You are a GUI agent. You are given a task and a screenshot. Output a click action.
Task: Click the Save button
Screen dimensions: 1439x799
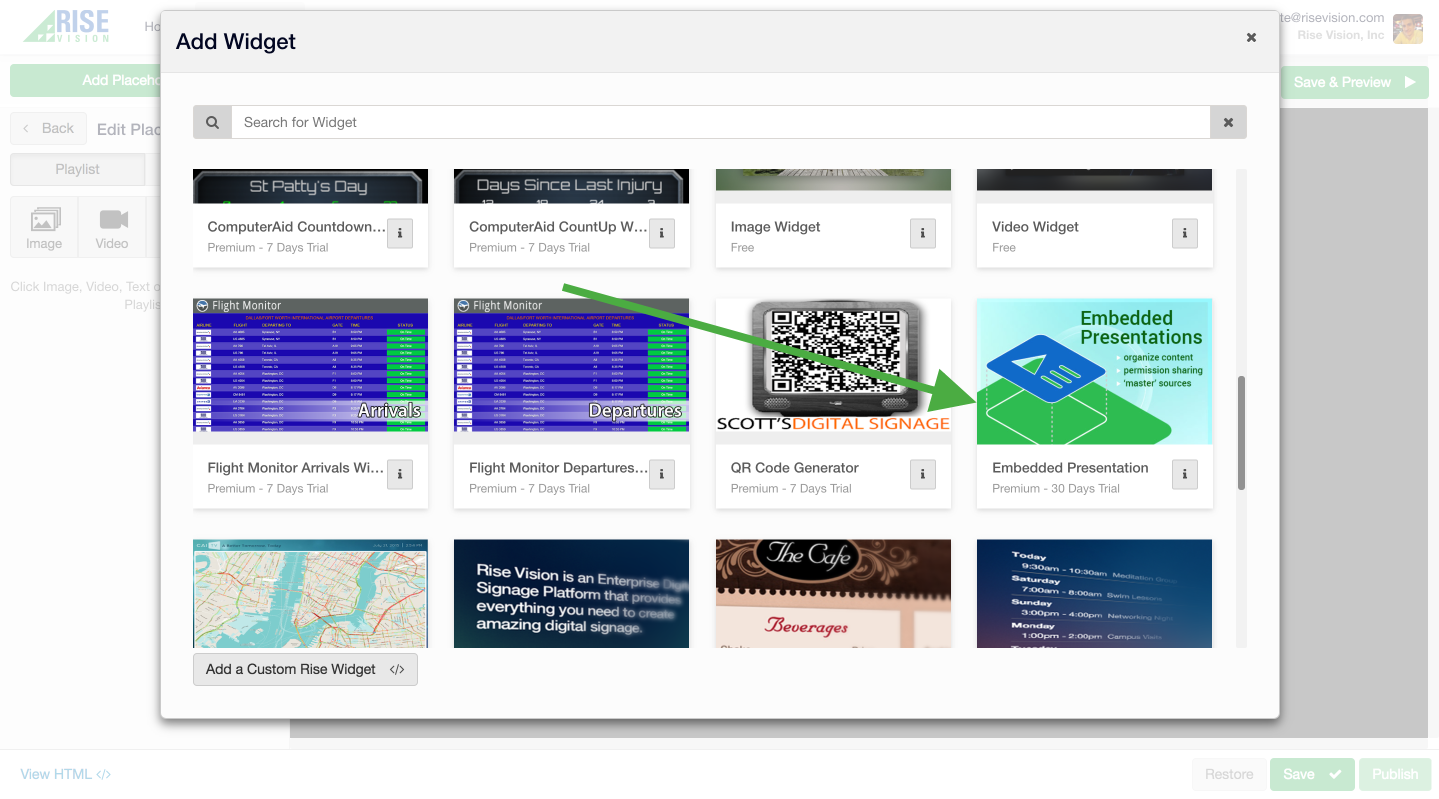tap(1312, 774)
